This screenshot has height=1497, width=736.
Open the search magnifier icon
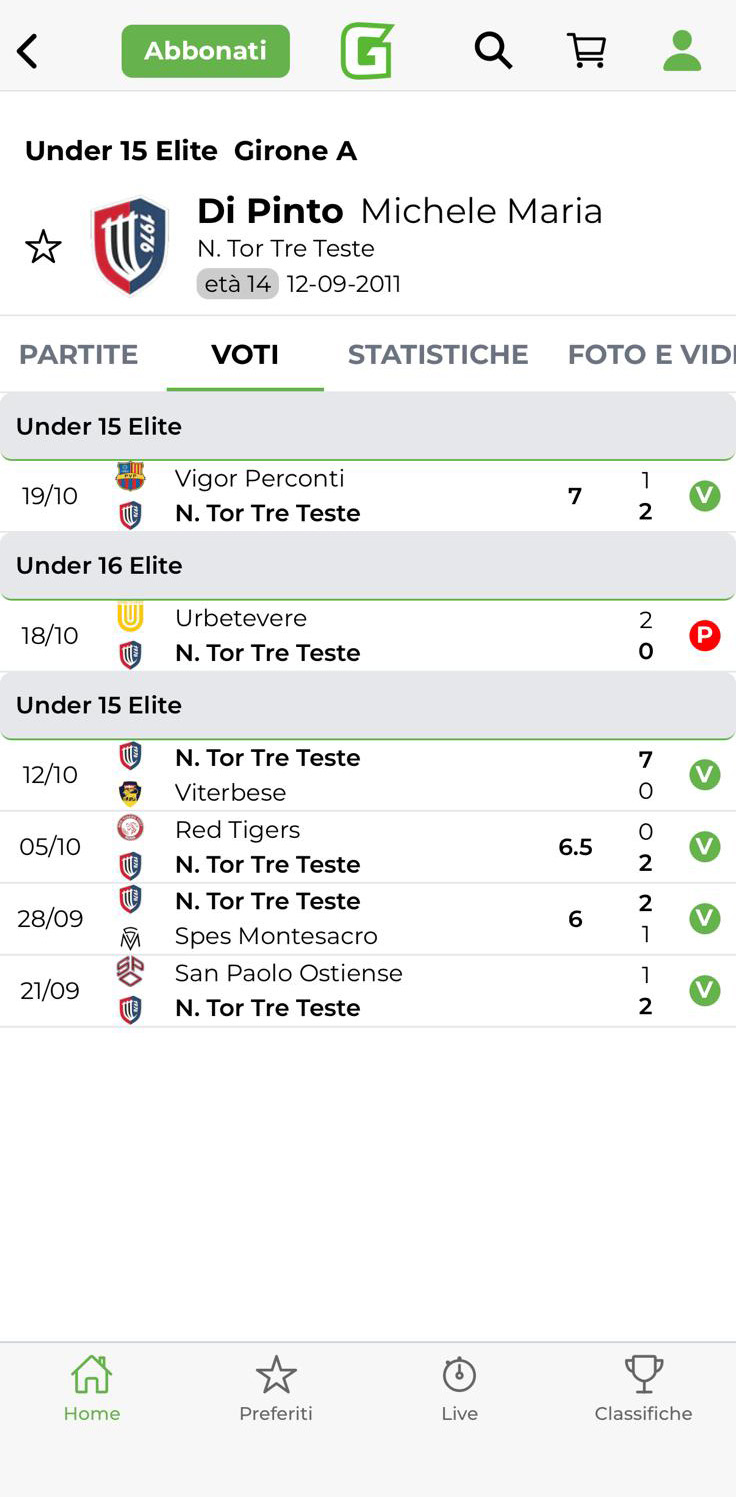pos(492,50)
